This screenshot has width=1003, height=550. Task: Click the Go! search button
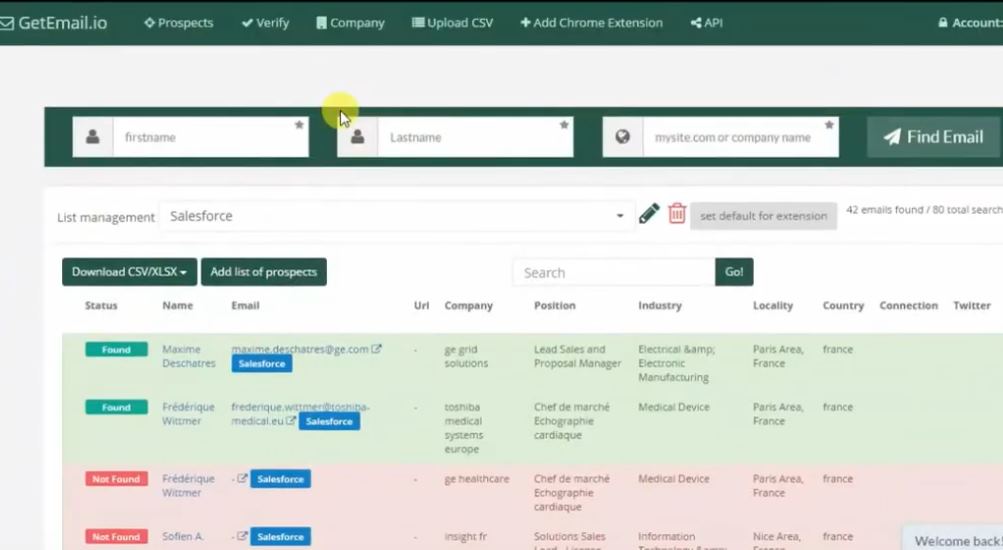pos(734,272)
